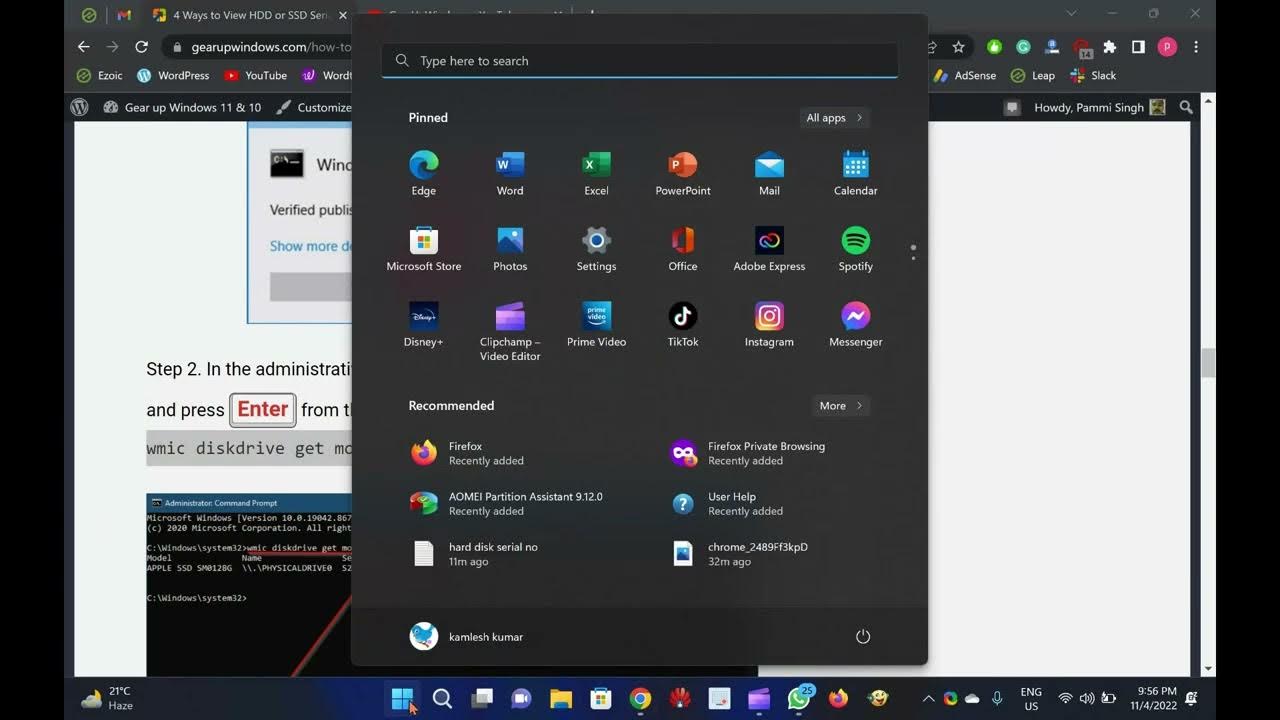Screen dimensions: 1280x720
Task: Show hidden system tray icons
Action: click(x=928, y=698)
